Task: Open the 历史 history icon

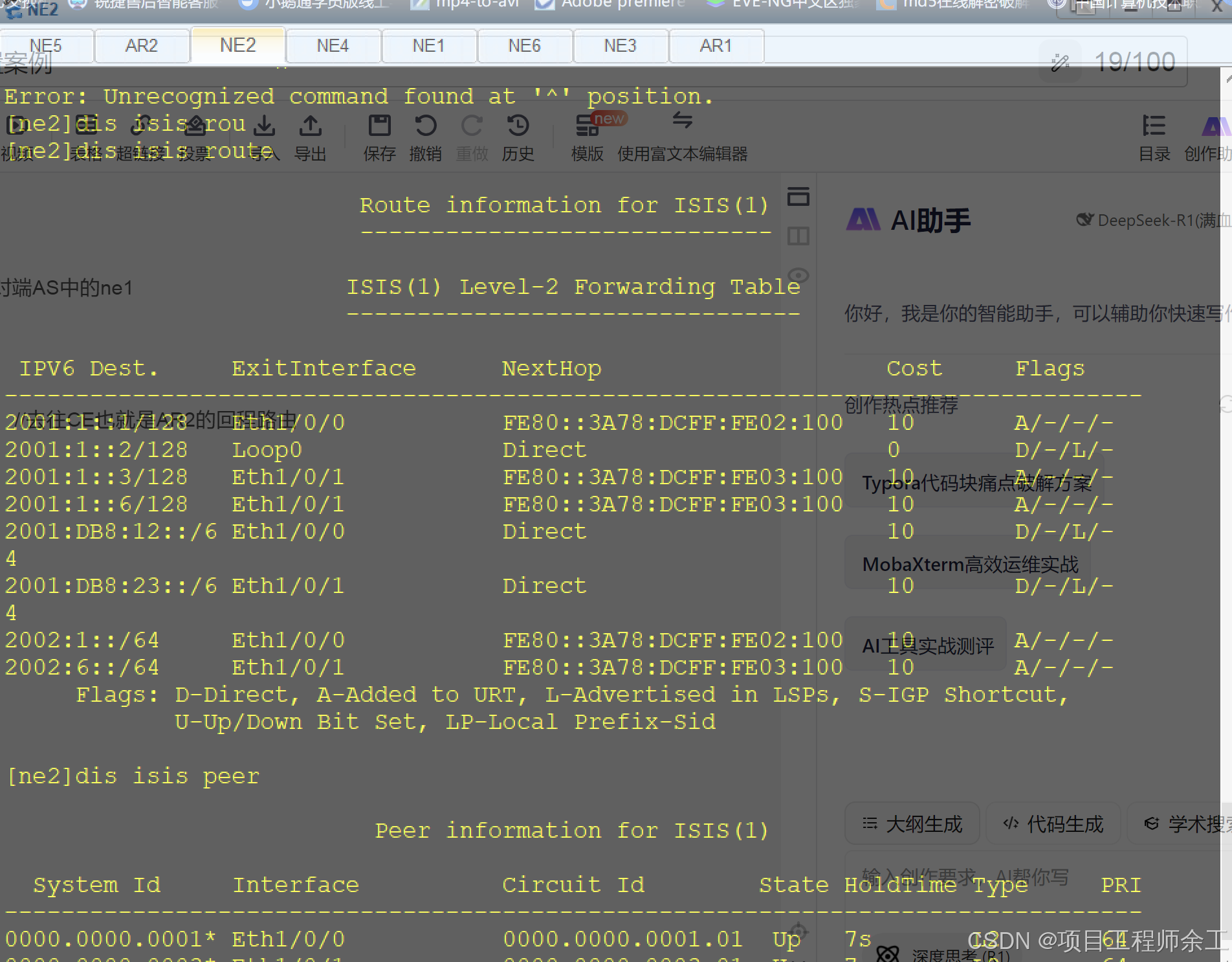Action: [x=518, y=138]
